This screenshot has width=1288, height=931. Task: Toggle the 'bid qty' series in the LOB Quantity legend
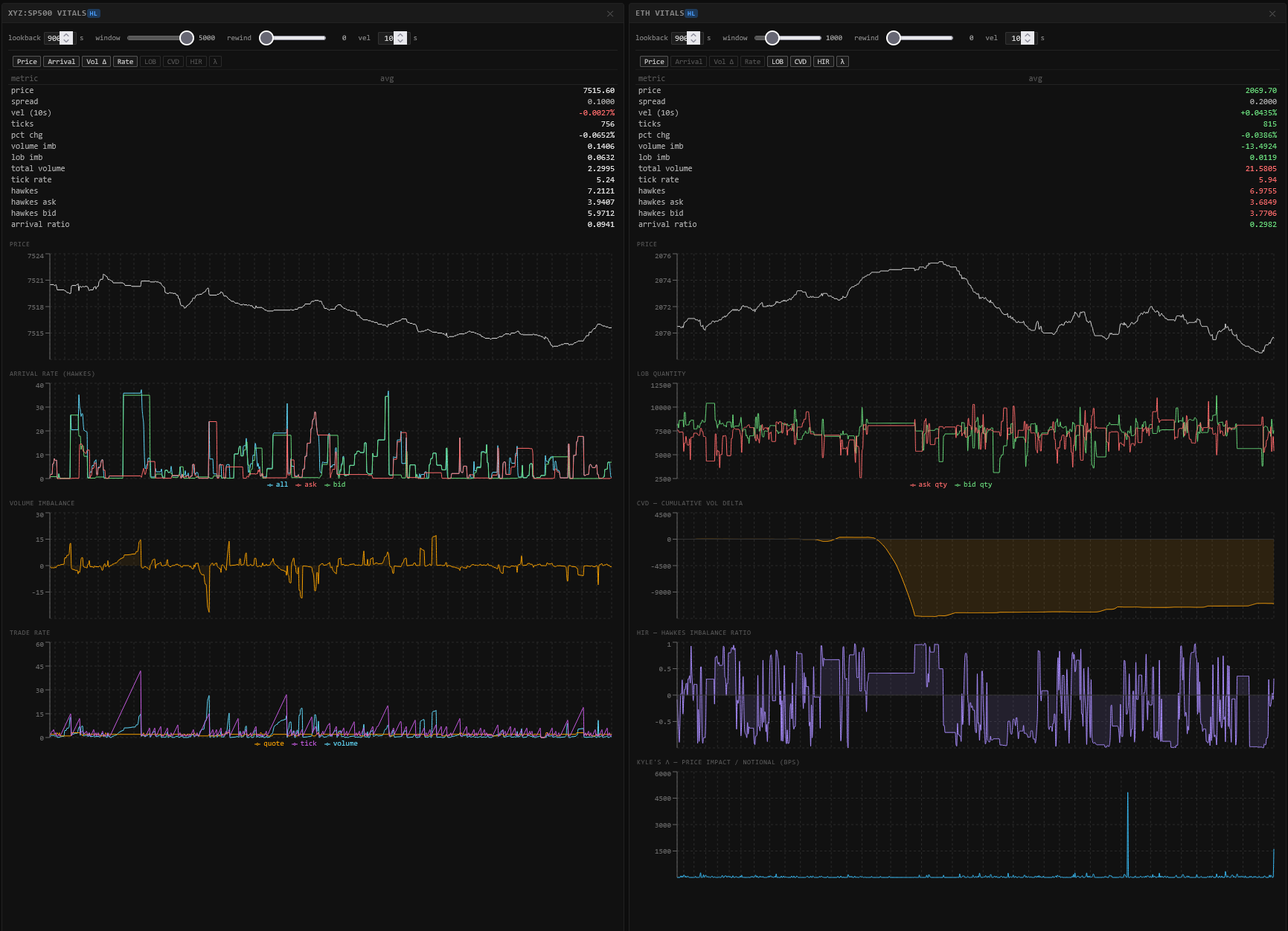(973, 484)
